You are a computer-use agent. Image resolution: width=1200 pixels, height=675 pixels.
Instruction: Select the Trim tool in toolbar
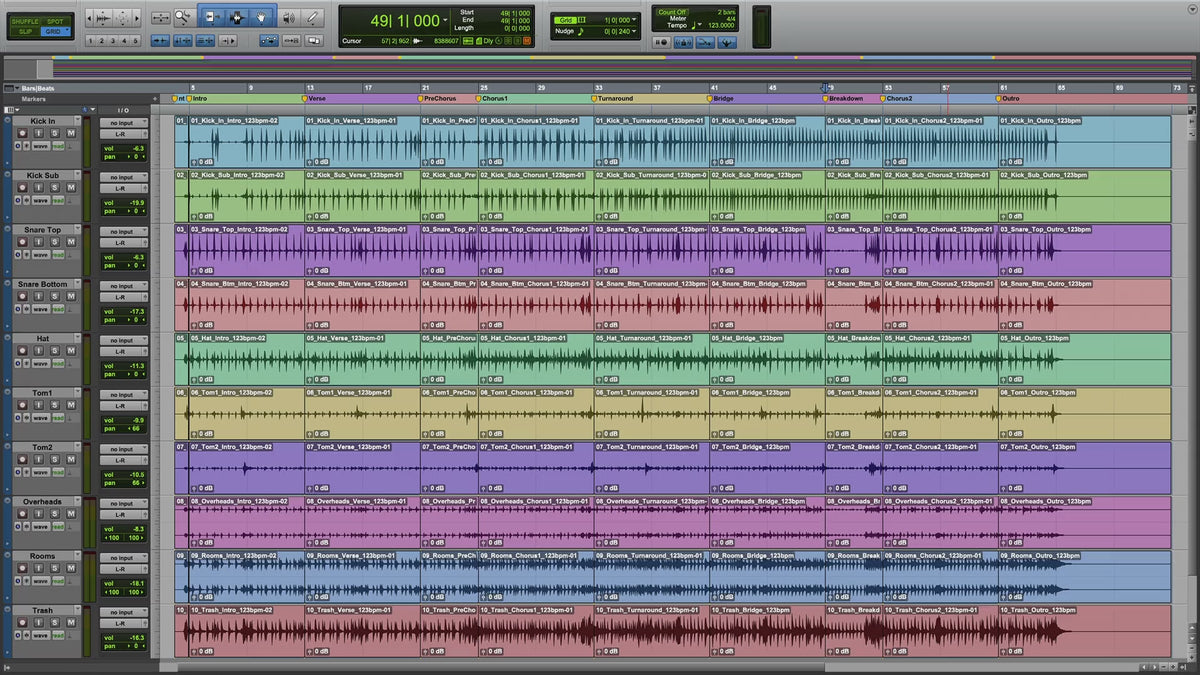click(211, 17)
